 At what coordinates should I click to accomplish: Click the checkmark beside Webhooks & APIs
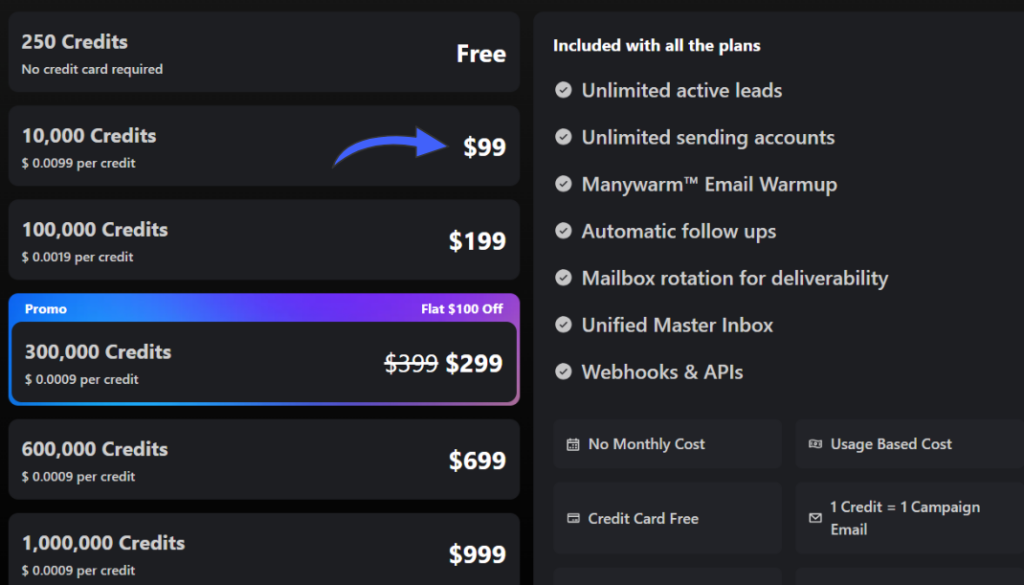(x=563, y=371)
